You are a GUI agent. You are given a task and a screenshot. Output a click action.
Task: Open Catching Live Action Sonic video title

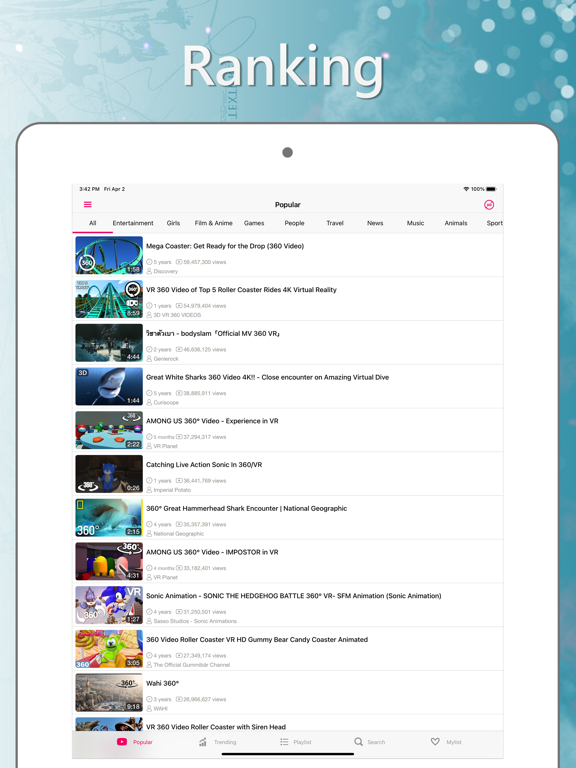[x=204, y=464]
